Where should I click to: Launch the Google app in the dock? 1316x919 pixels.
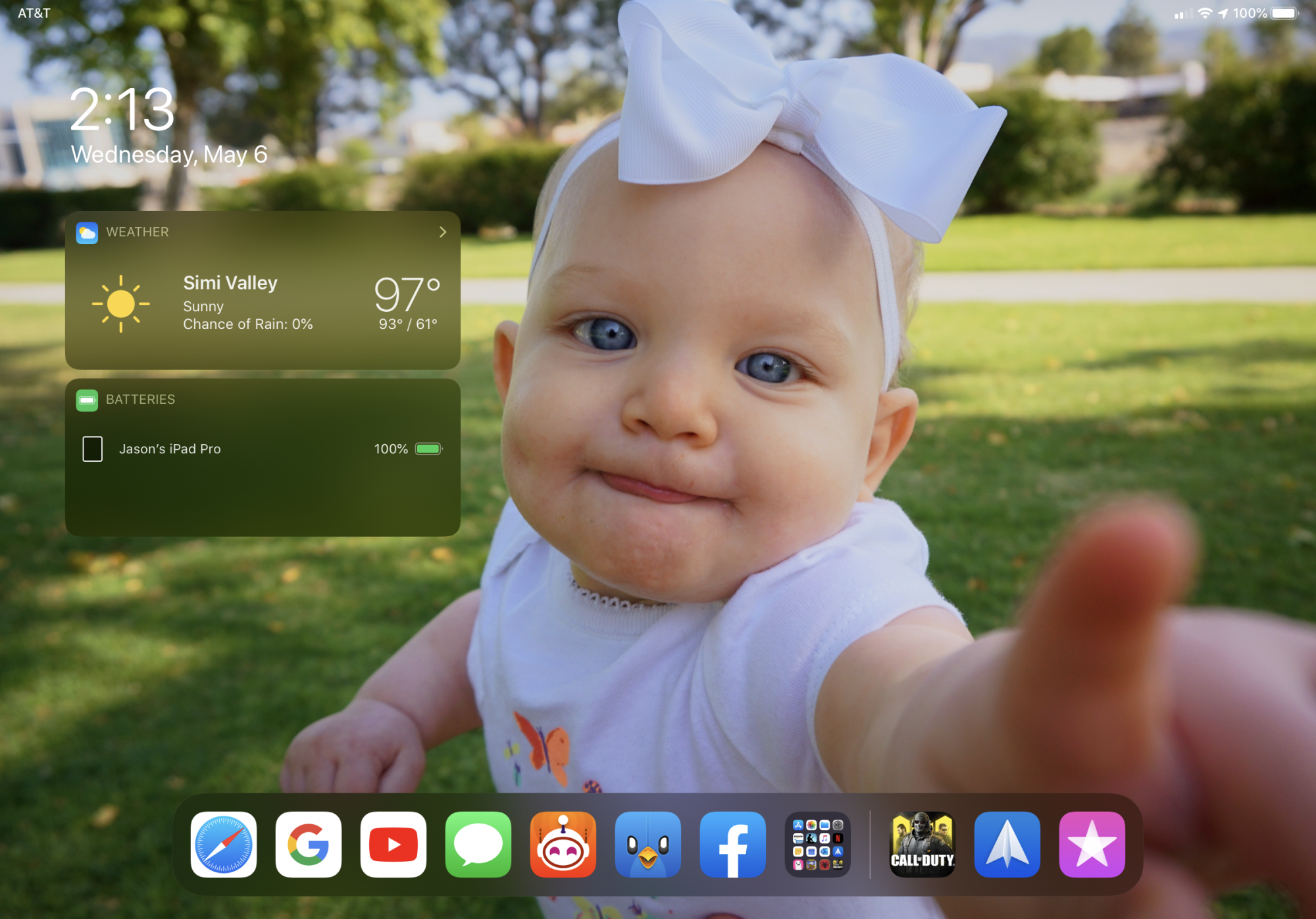pyautogui.click(x=309, y=844)
